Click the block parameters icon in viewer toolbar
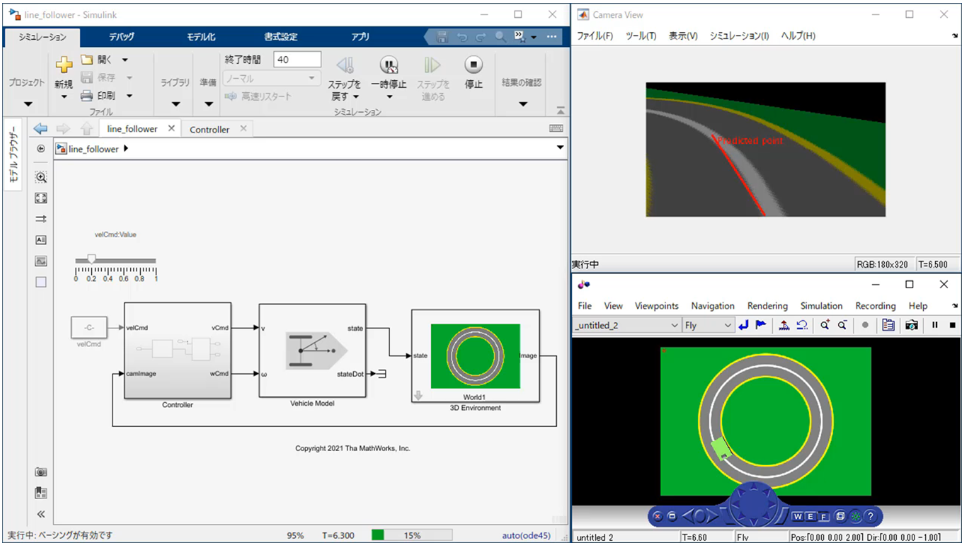This screenshot has height=548, width=967. [x=888, y=325]
